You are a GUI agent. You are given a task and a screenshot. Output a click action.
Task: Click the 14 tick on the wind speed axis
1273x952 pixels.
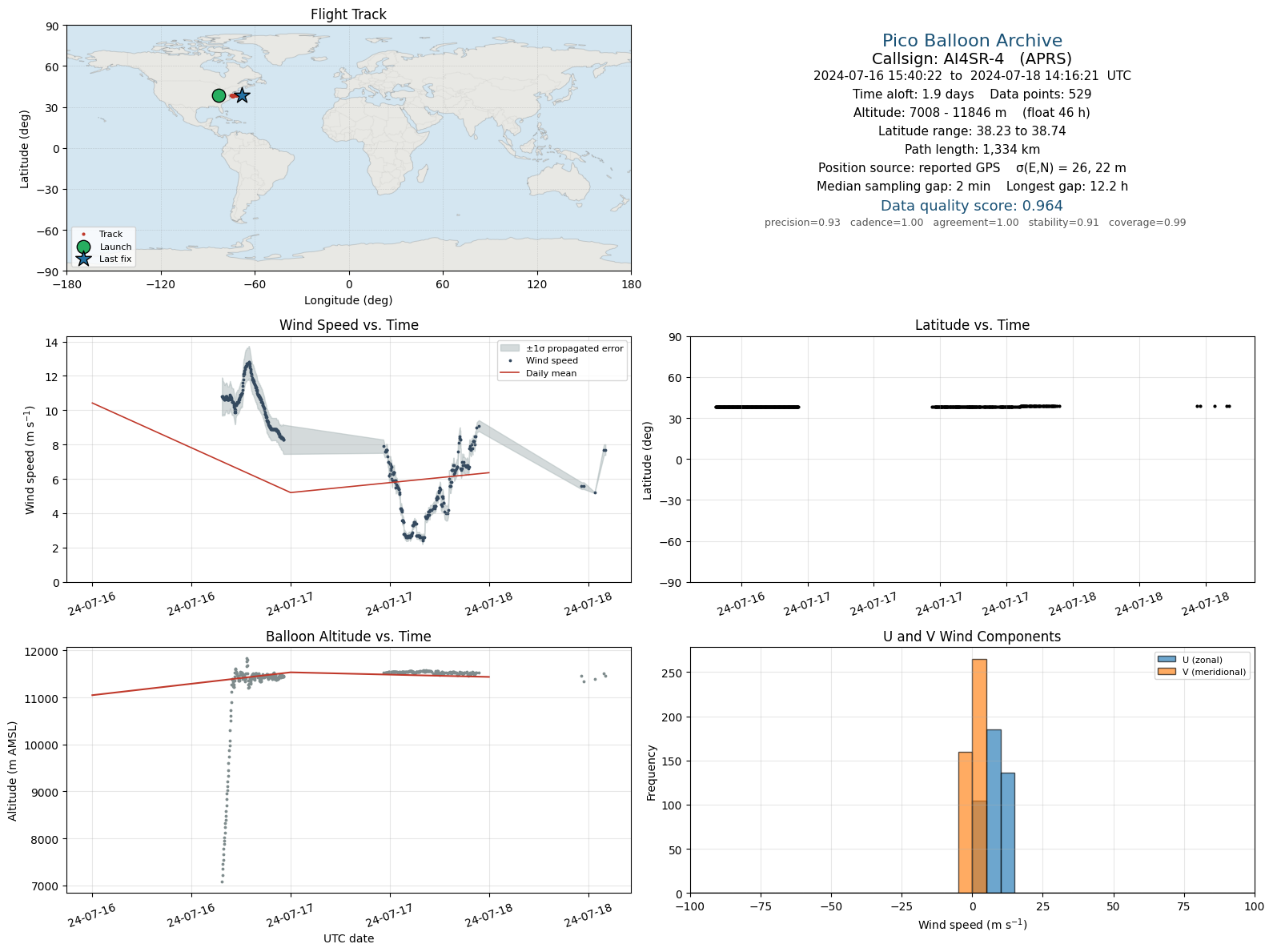[52, 343]
